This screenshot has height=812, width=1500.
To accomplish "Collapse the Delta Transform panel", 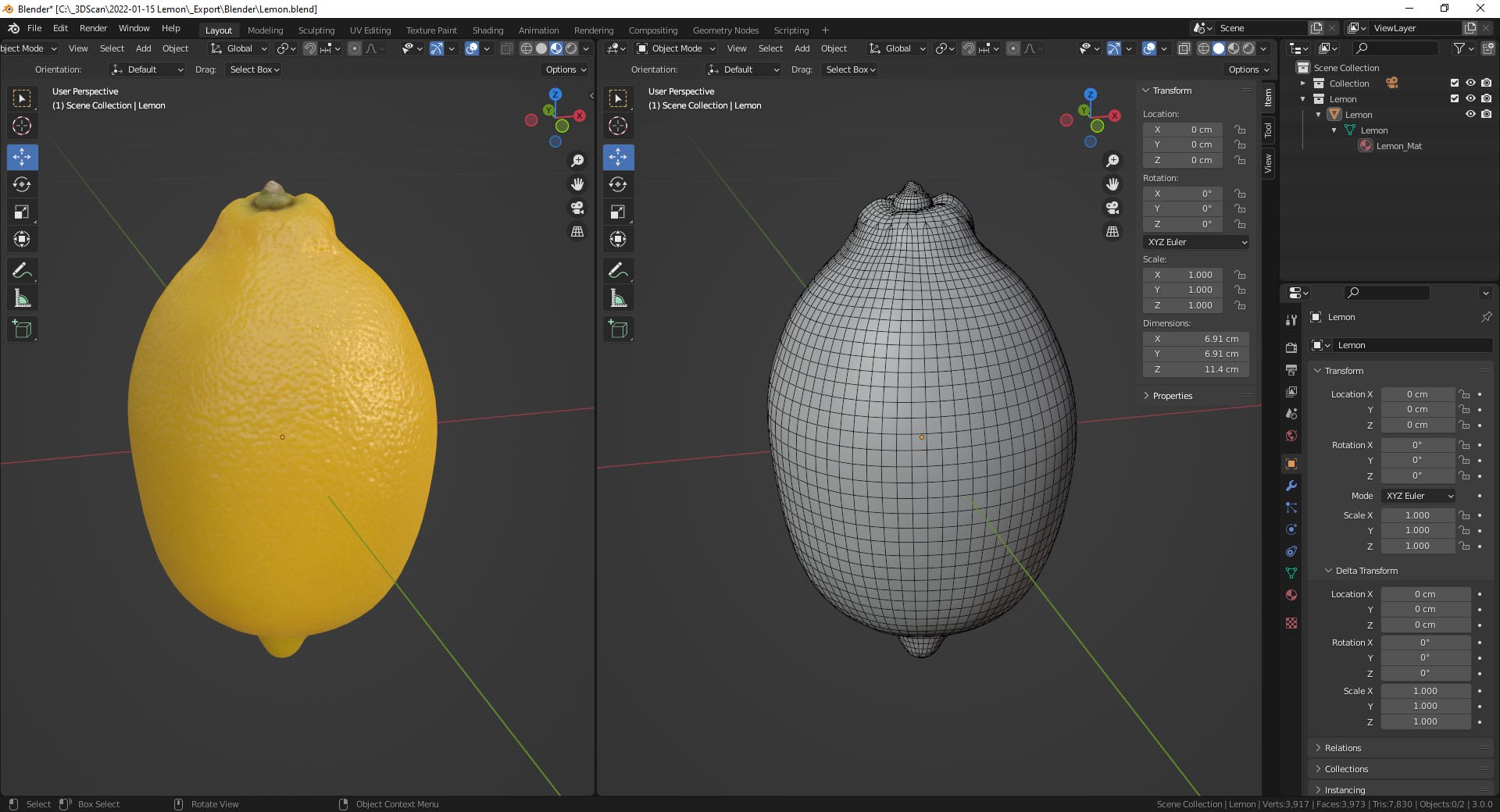I will (1366, 571).
